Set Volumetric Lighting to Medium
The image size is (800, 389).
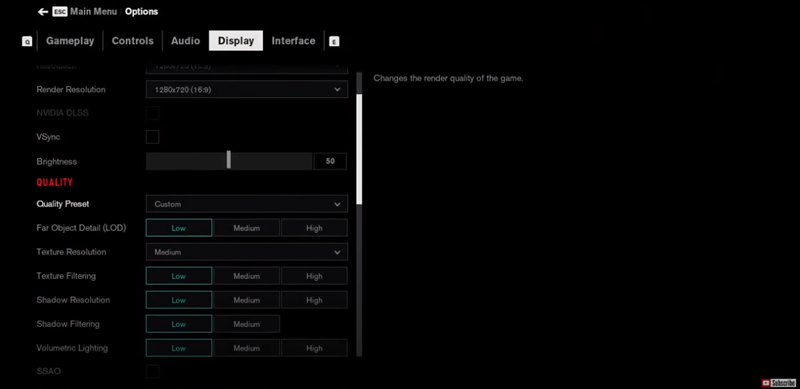(x=246, y=348)
